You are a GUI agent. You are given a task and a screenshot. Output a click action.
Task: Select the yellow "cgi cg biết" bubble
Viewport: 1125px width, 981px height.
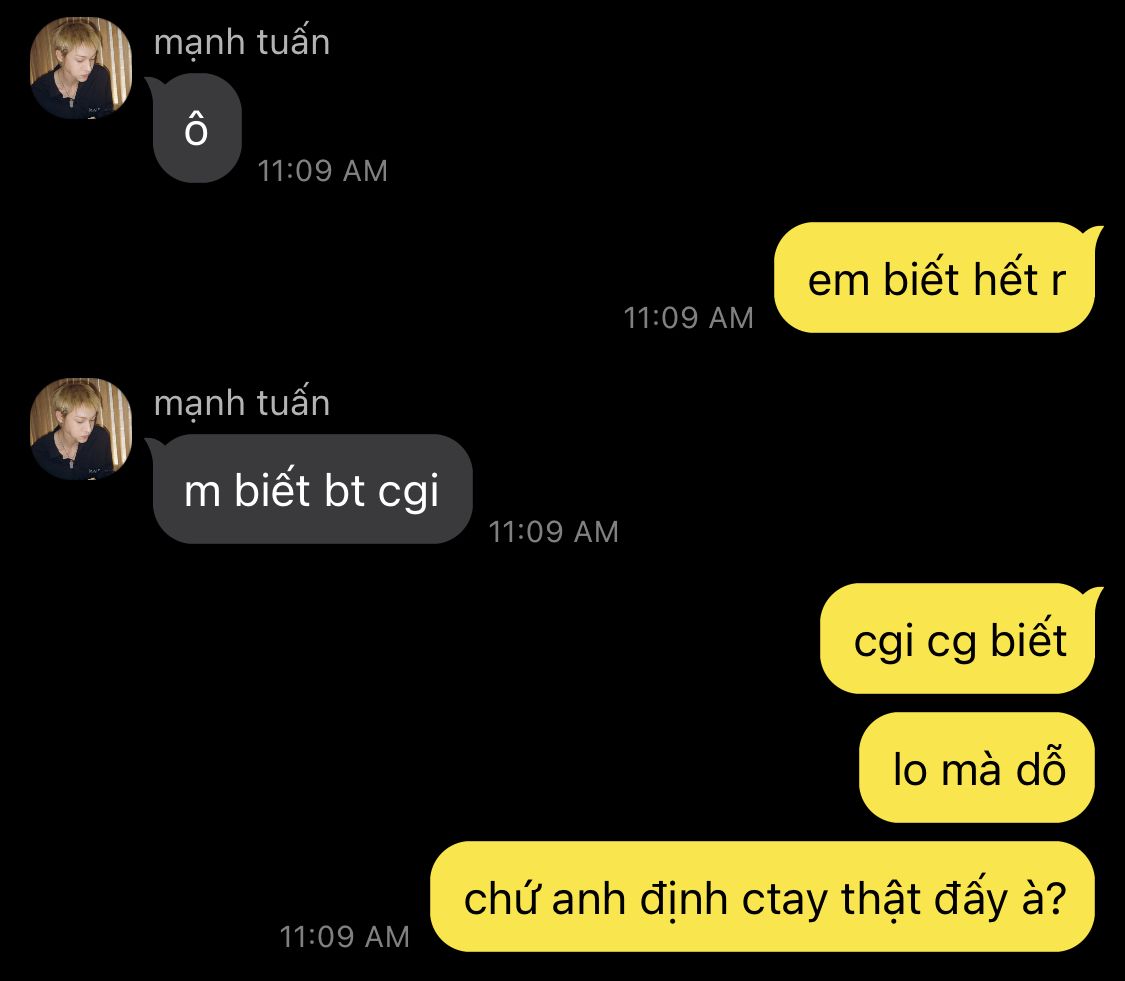tap(958, 639)
